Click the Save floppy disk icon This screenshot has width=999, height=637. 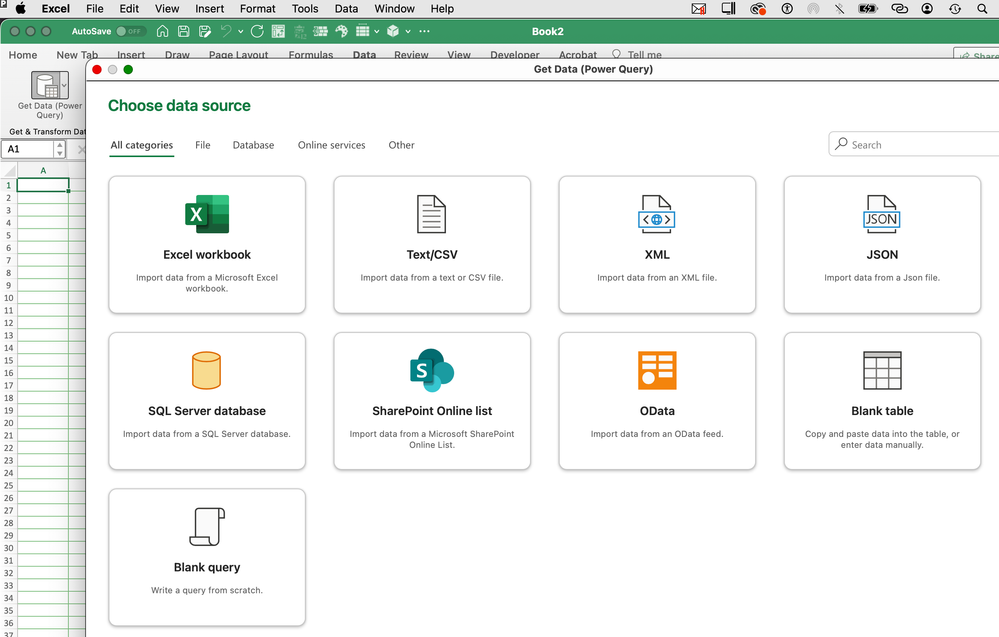pyautogui.click(x=183, y=31)
